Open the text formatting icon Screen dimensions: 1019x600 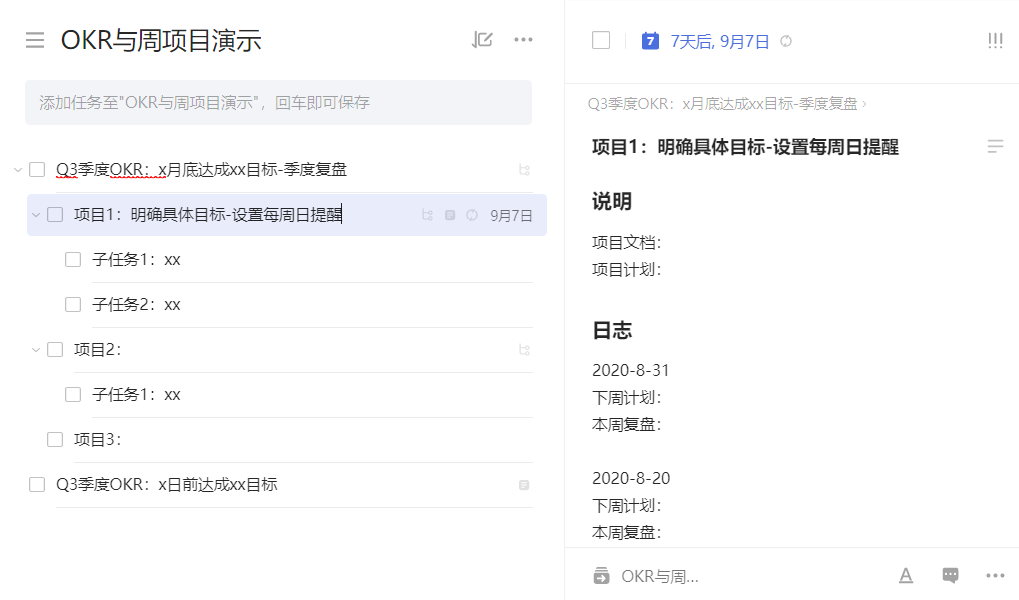[905, 575]
